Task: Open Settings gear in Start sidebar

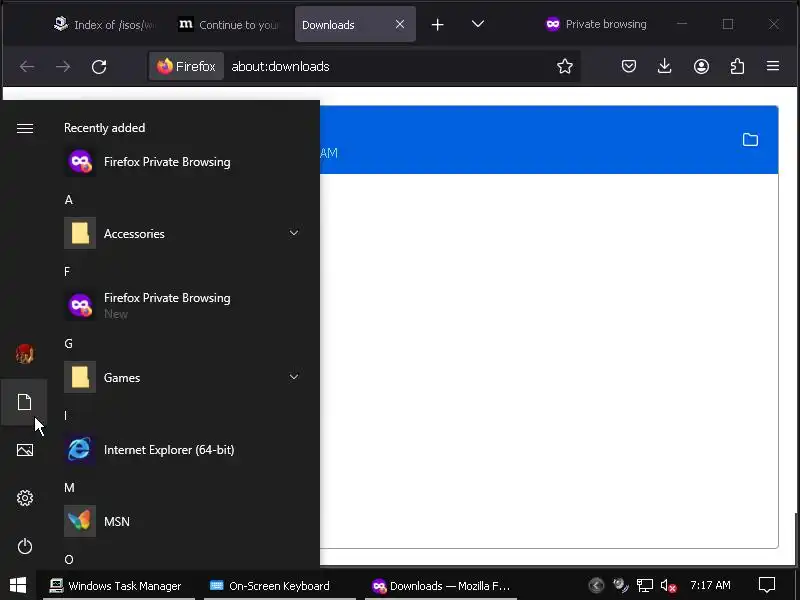Action: (24, 497)
